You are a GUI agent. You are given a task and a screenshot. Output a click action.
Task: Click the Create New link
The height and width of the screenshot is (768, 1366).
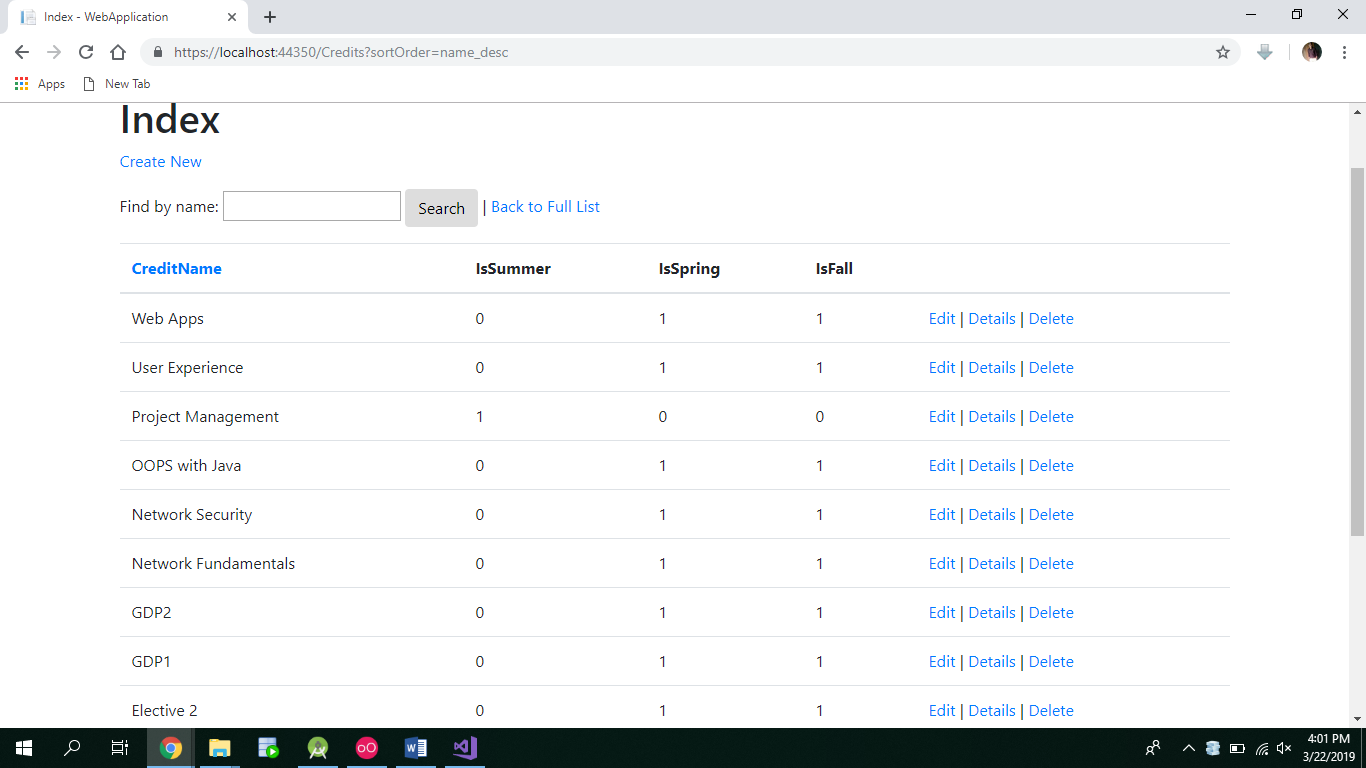(x=161, y=162)
